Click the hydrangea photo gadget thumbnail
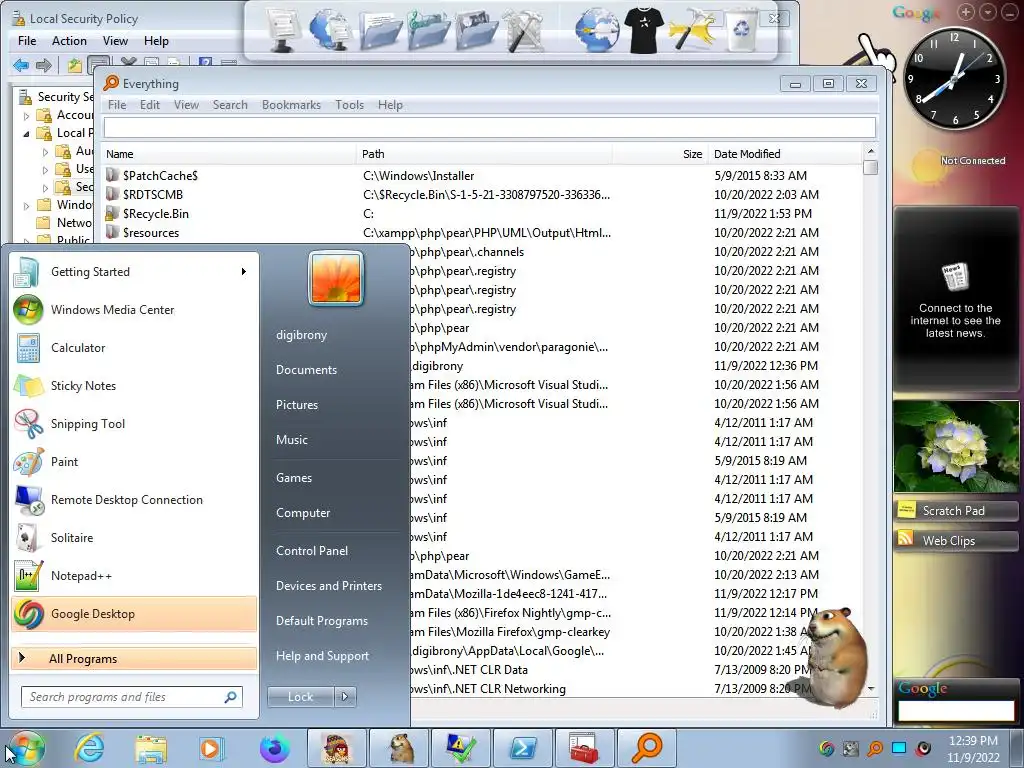This screenshot has height=768, width=1024. pos(956,447)
